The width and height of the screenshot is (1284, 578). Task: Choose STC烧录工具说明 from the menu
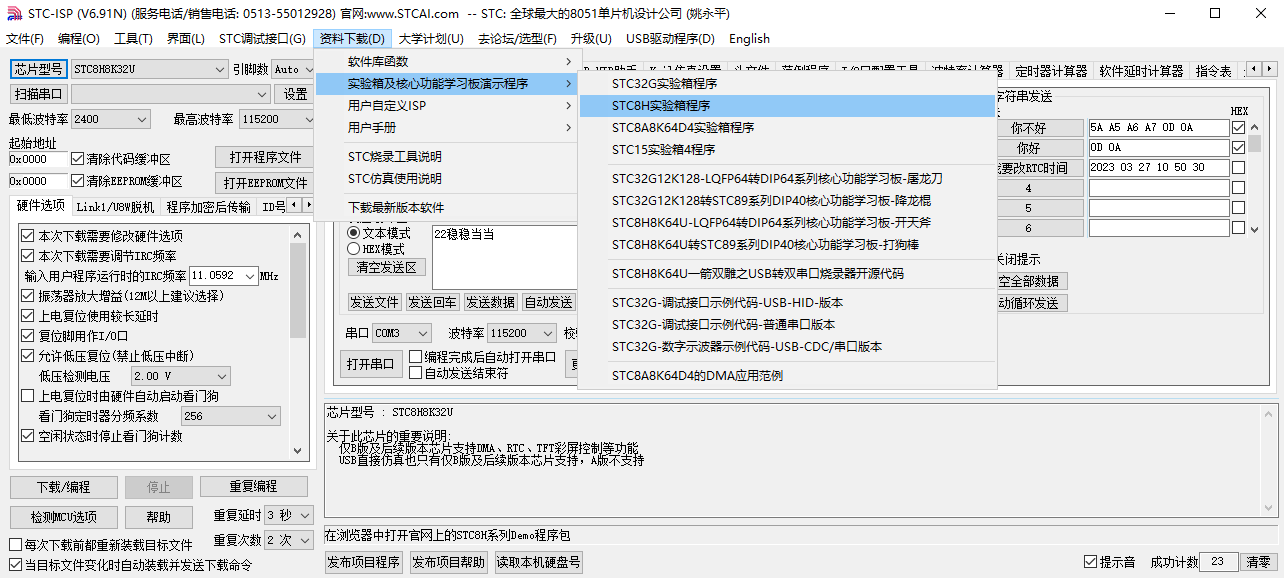[446, 157]
